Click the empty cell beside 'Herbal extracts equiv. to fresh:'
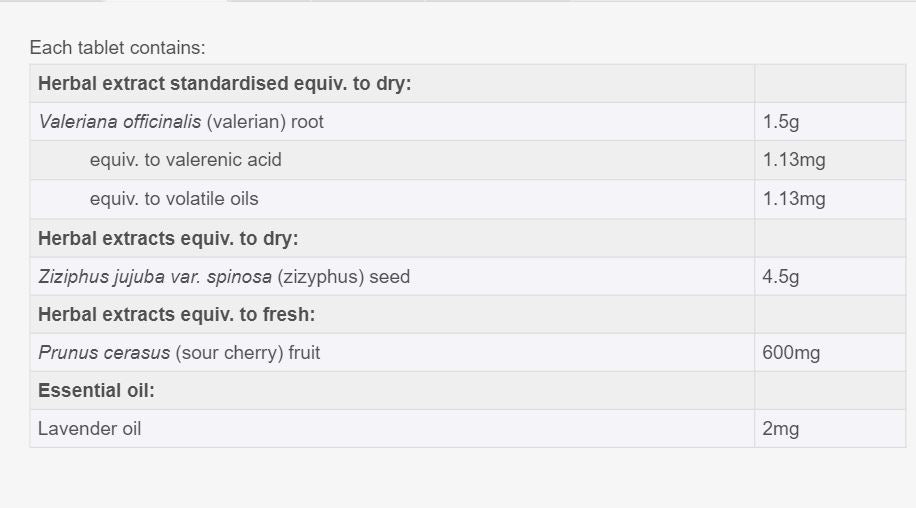916x508 pixels. tap(828, 315)
